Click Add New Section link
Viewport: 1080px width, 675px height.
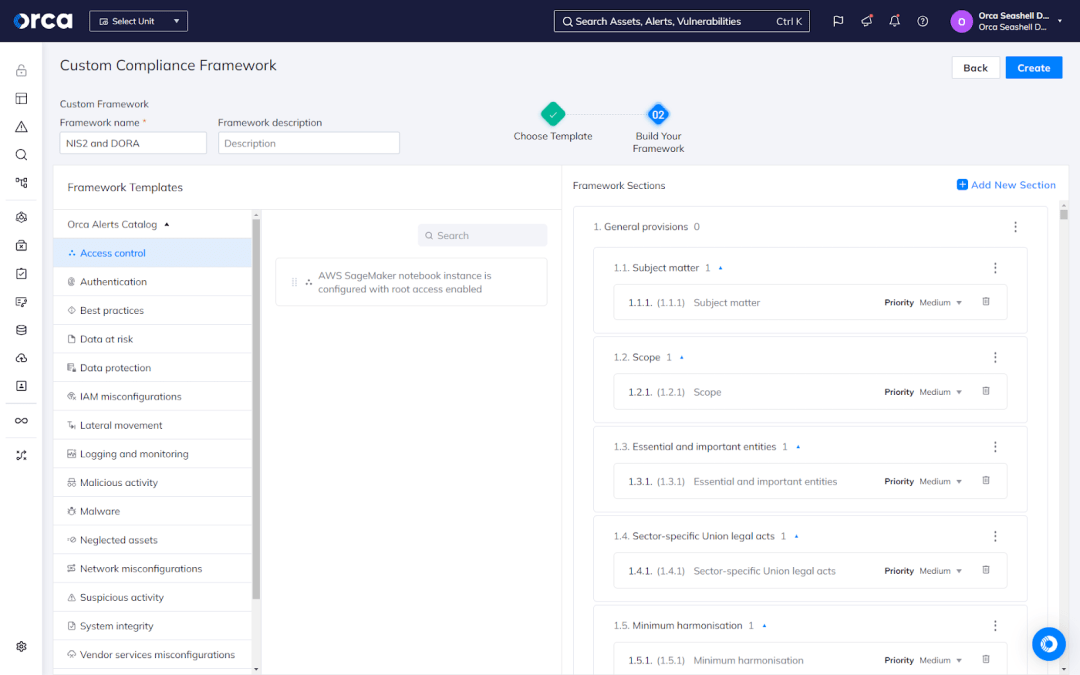tap(1006, 185)
